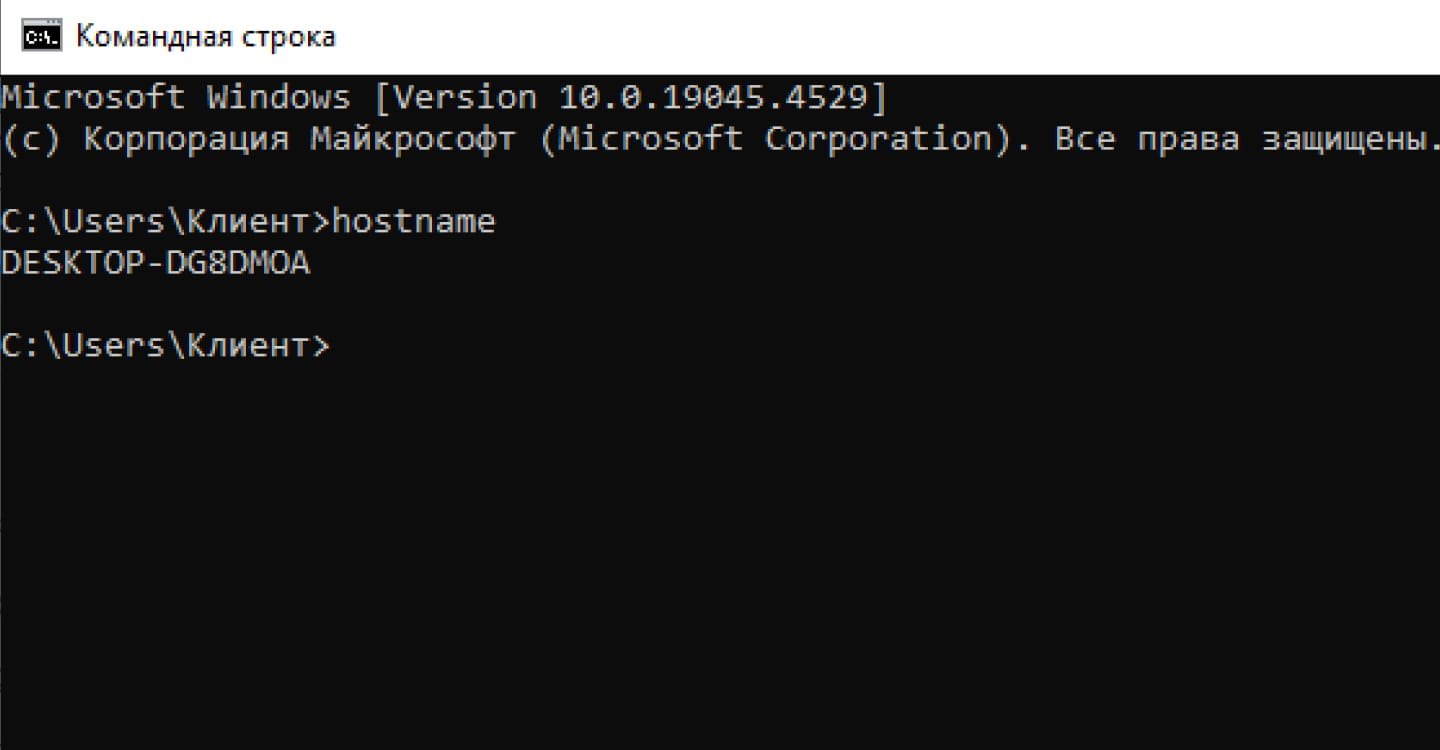1440x750 pixels.
Task: Select the build number 10.0.19045.4529
Action: pyautogui.click(x=712, y=97)
